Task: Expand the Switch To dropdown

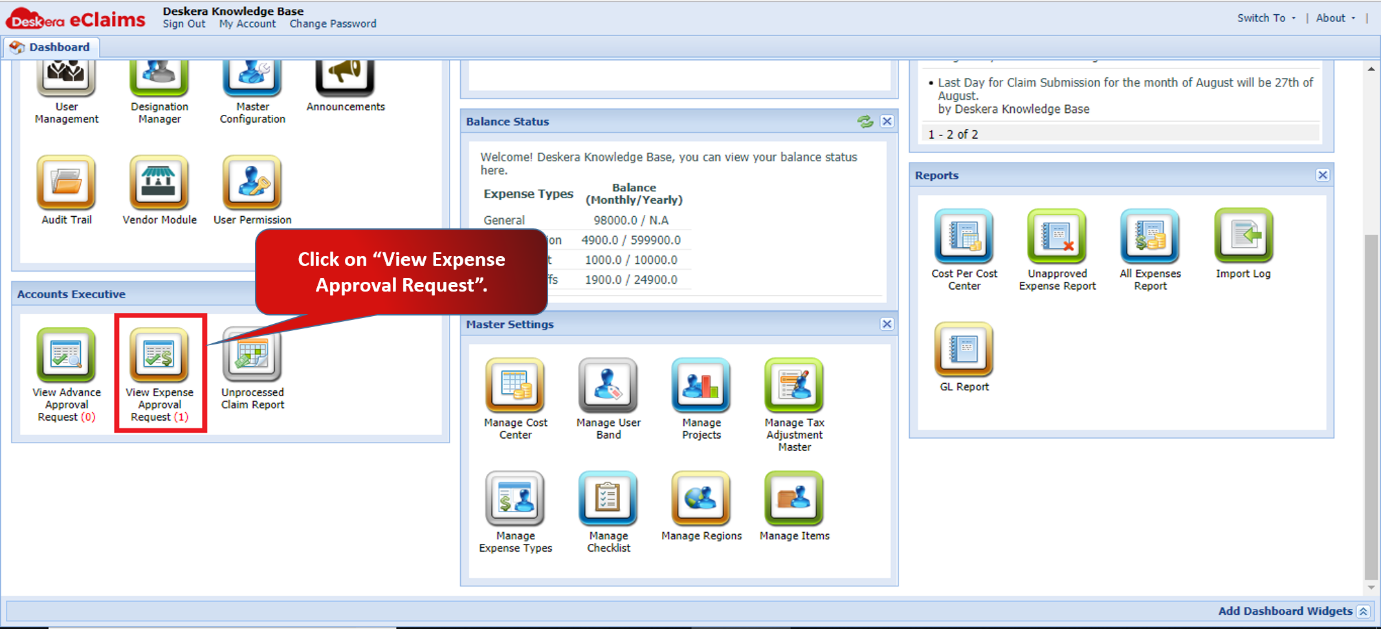Action: [x=1266, y=18]
